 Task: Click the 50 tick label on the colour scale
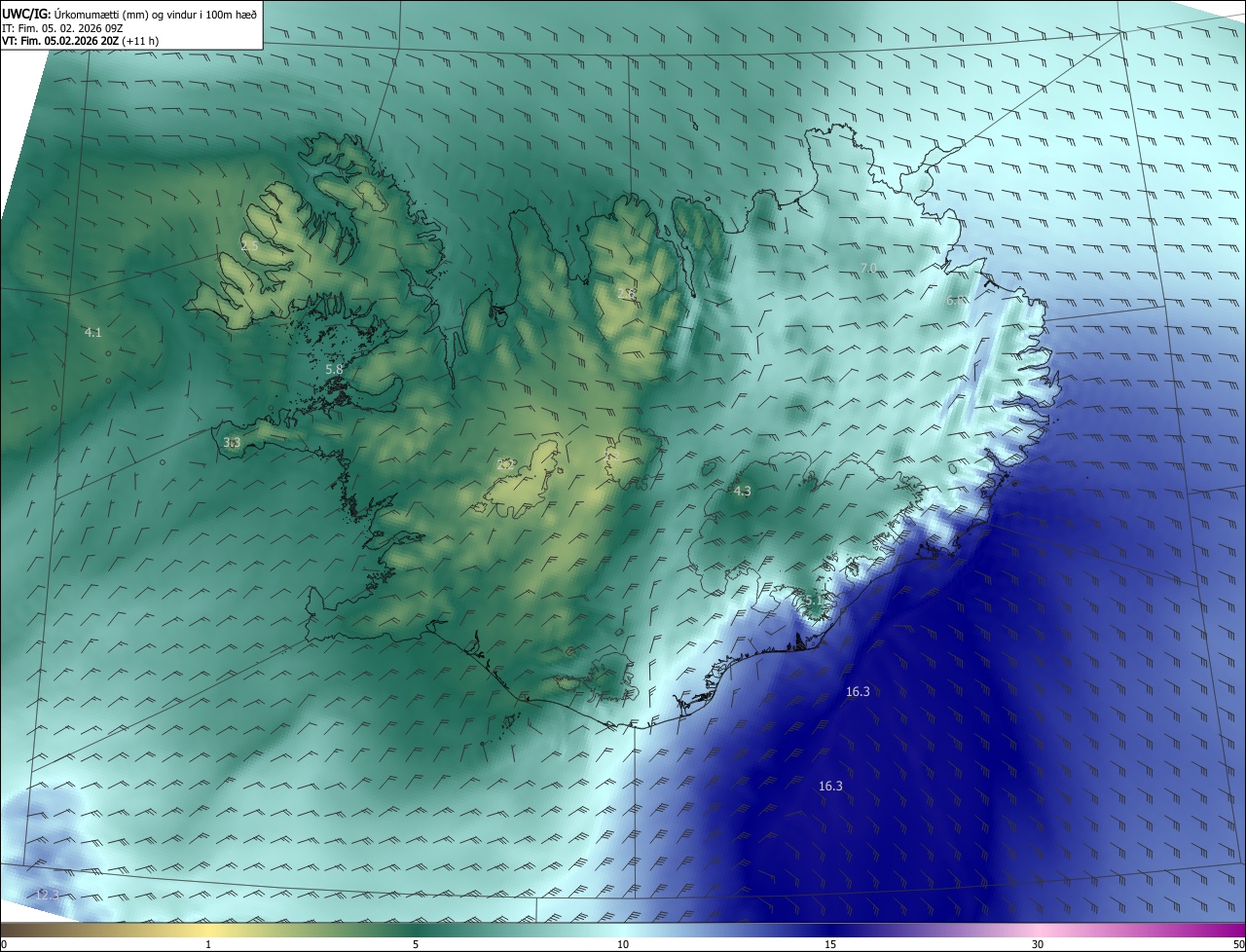pos(1238,944)
